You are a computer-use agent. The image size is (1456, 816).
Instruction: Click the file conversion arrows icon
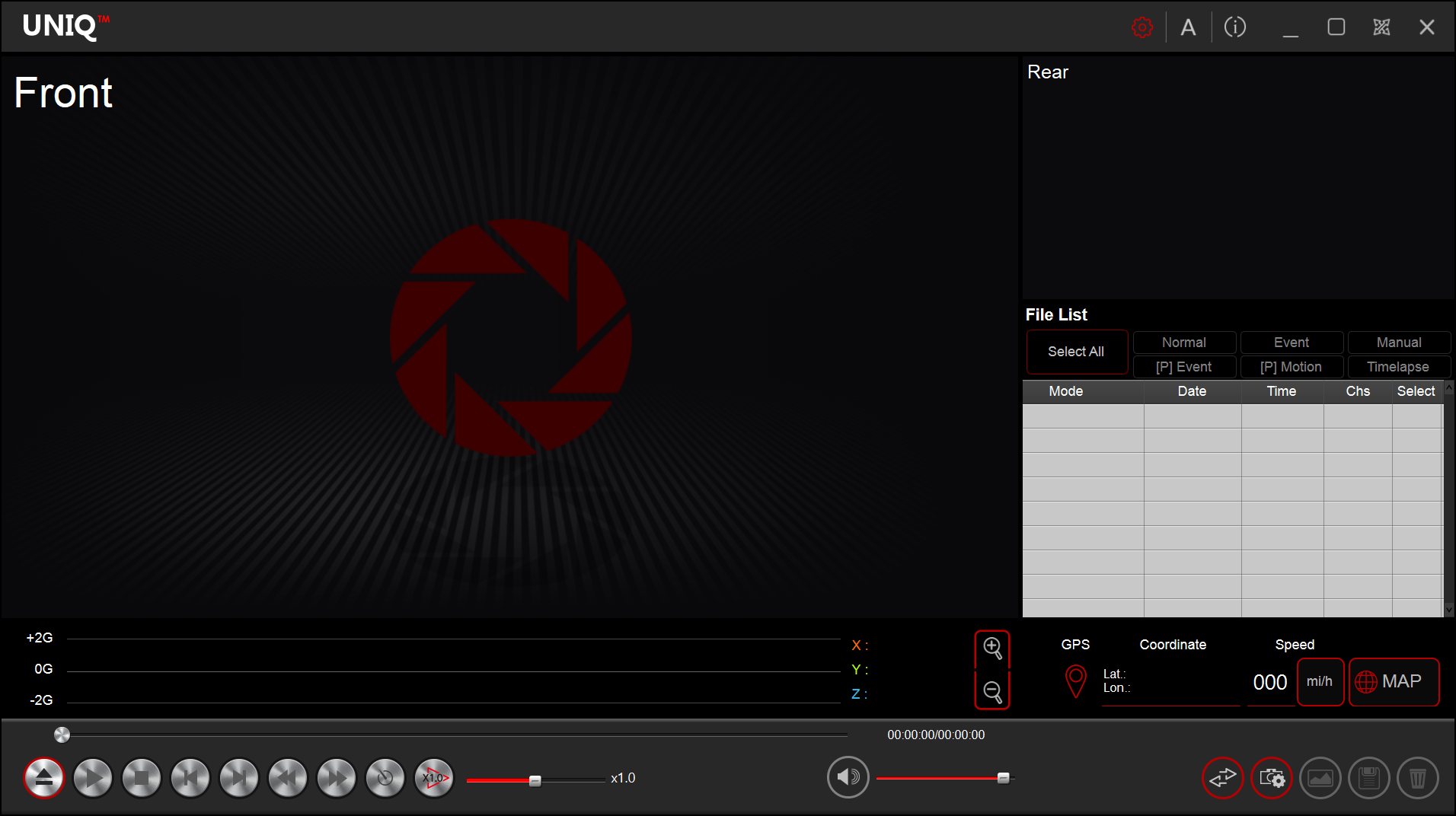pyautogui.click(x=1222, y=778)
